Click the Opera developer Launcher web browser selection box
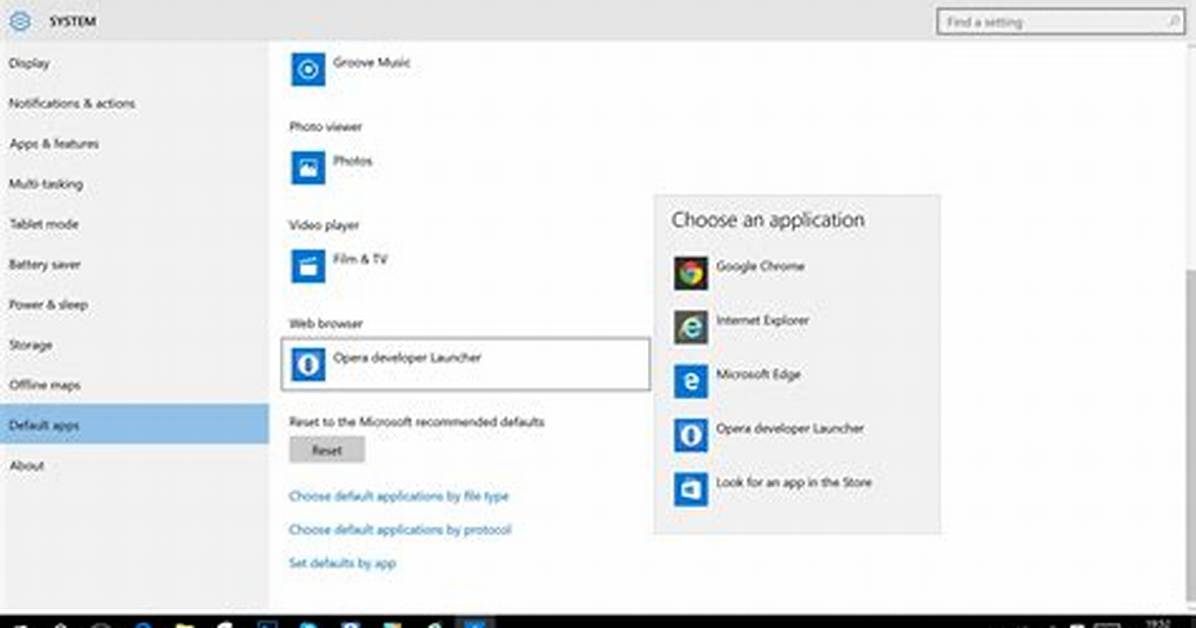 (466, 364)
